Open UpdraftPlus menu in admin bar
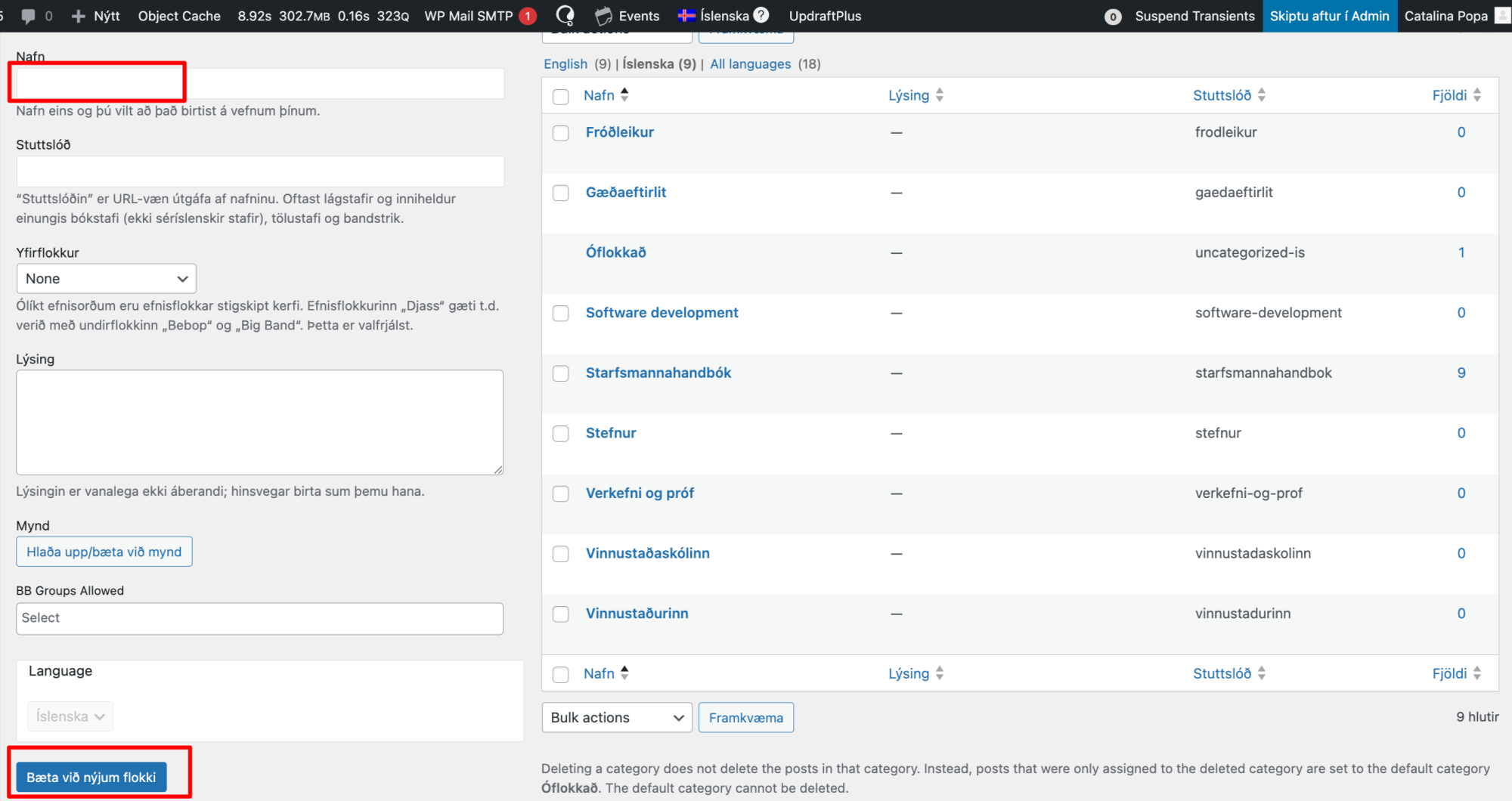 coord(825,16)
